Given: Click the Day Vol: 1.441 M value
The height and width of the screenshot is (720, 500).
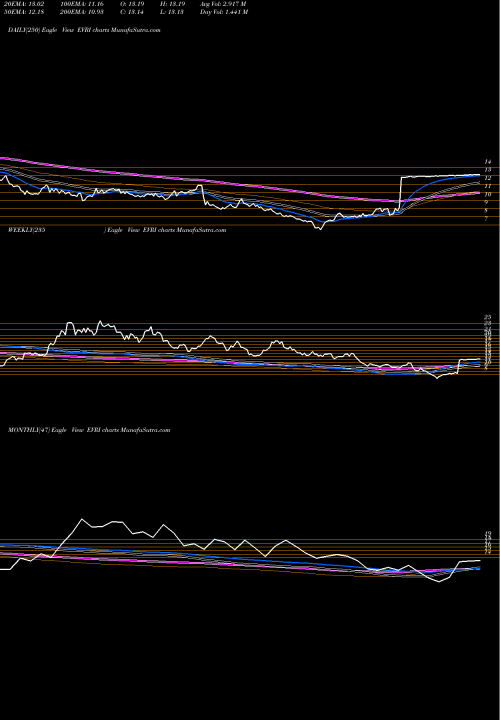Looking at the screenshot, I should tap(224, 12).
